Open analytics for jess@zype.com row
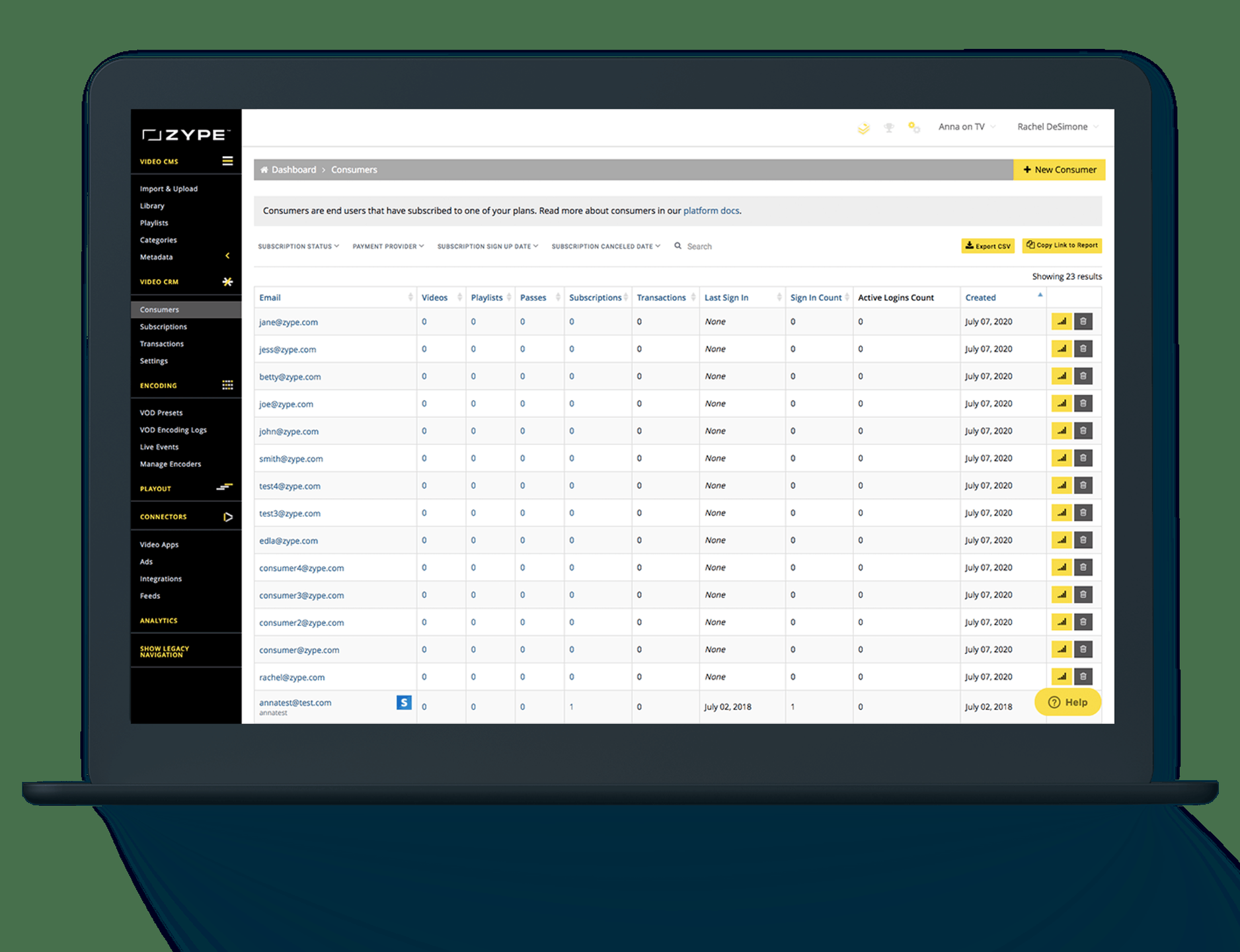Image resolution: width=1240 pixels, height=952 pixels. tap(1062, 349)
